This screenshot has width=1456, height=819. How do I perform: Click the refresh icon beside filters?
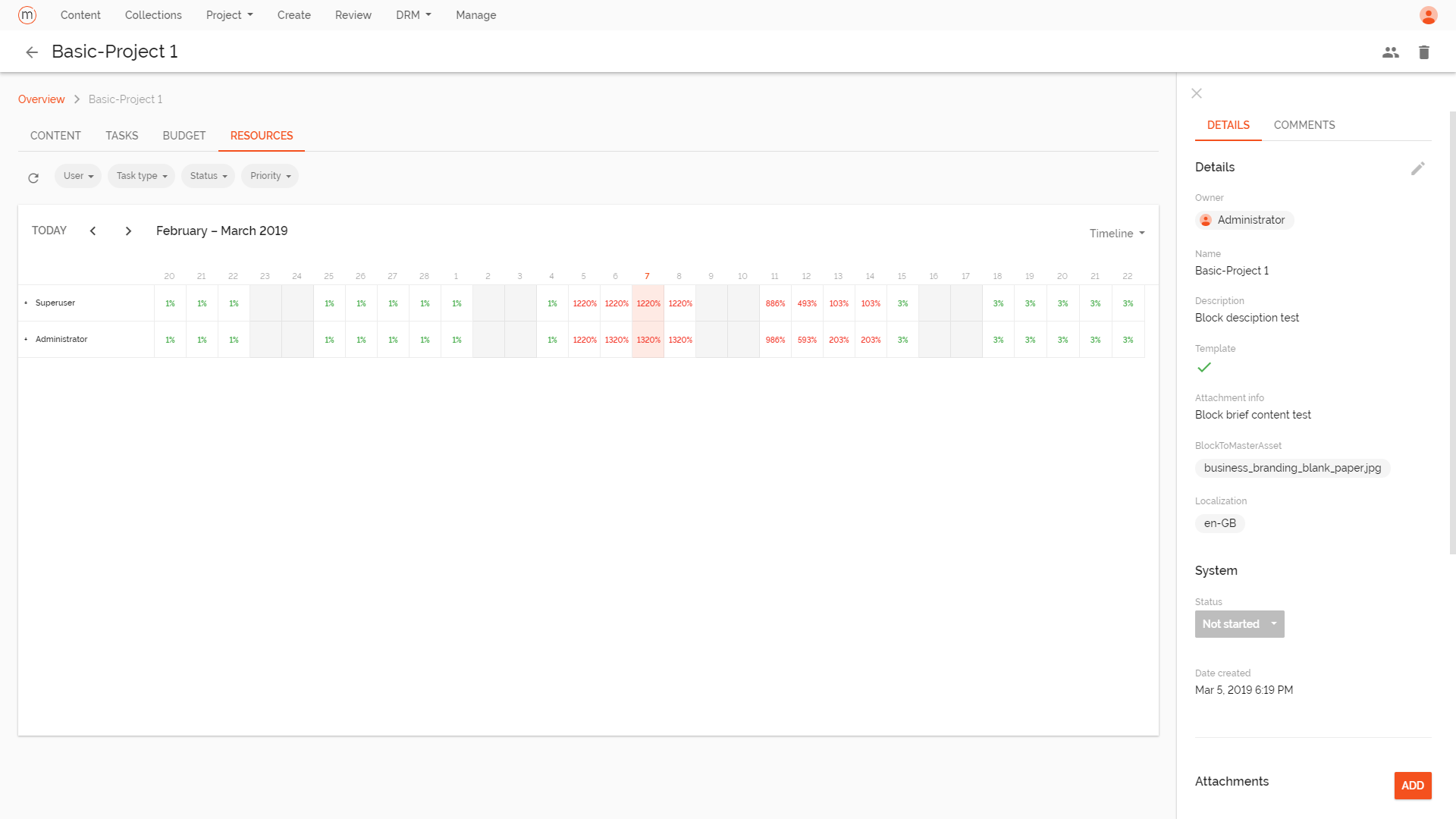(33, 178)
